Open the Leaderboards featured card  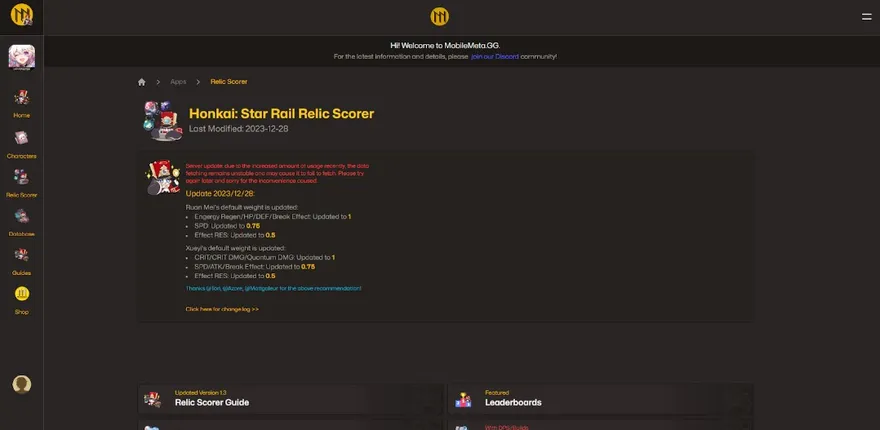(x=660, y=399)
